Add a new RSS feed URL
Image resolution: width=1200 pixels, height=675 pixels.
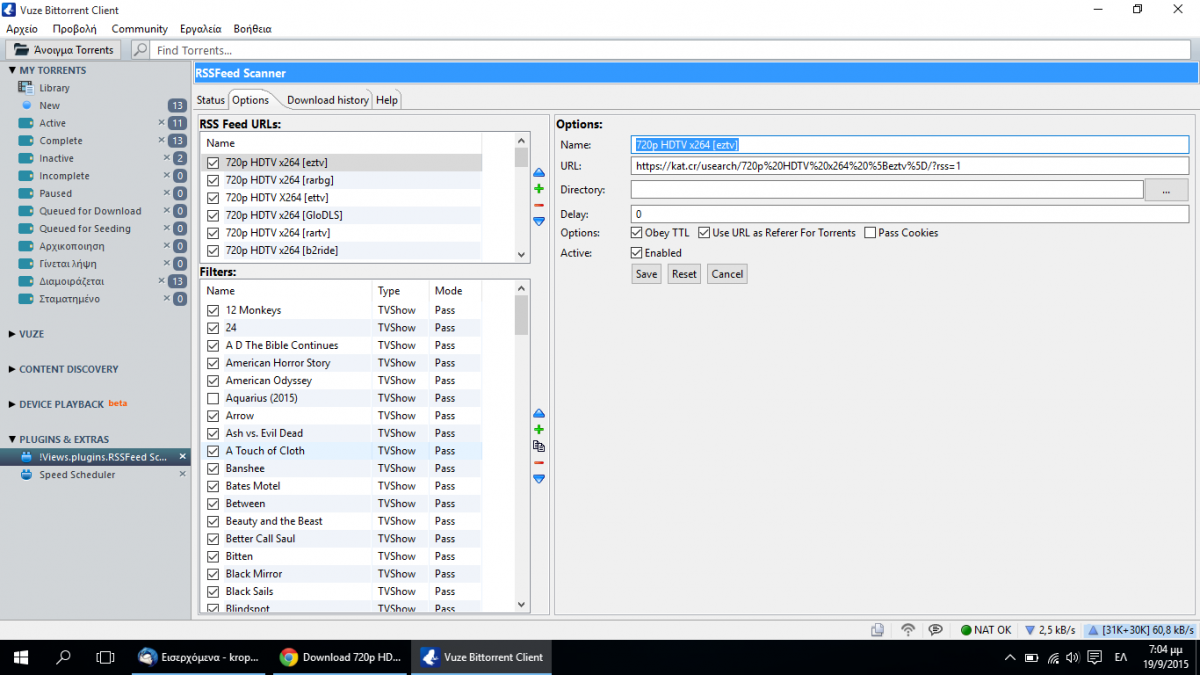tap(539, 189)
